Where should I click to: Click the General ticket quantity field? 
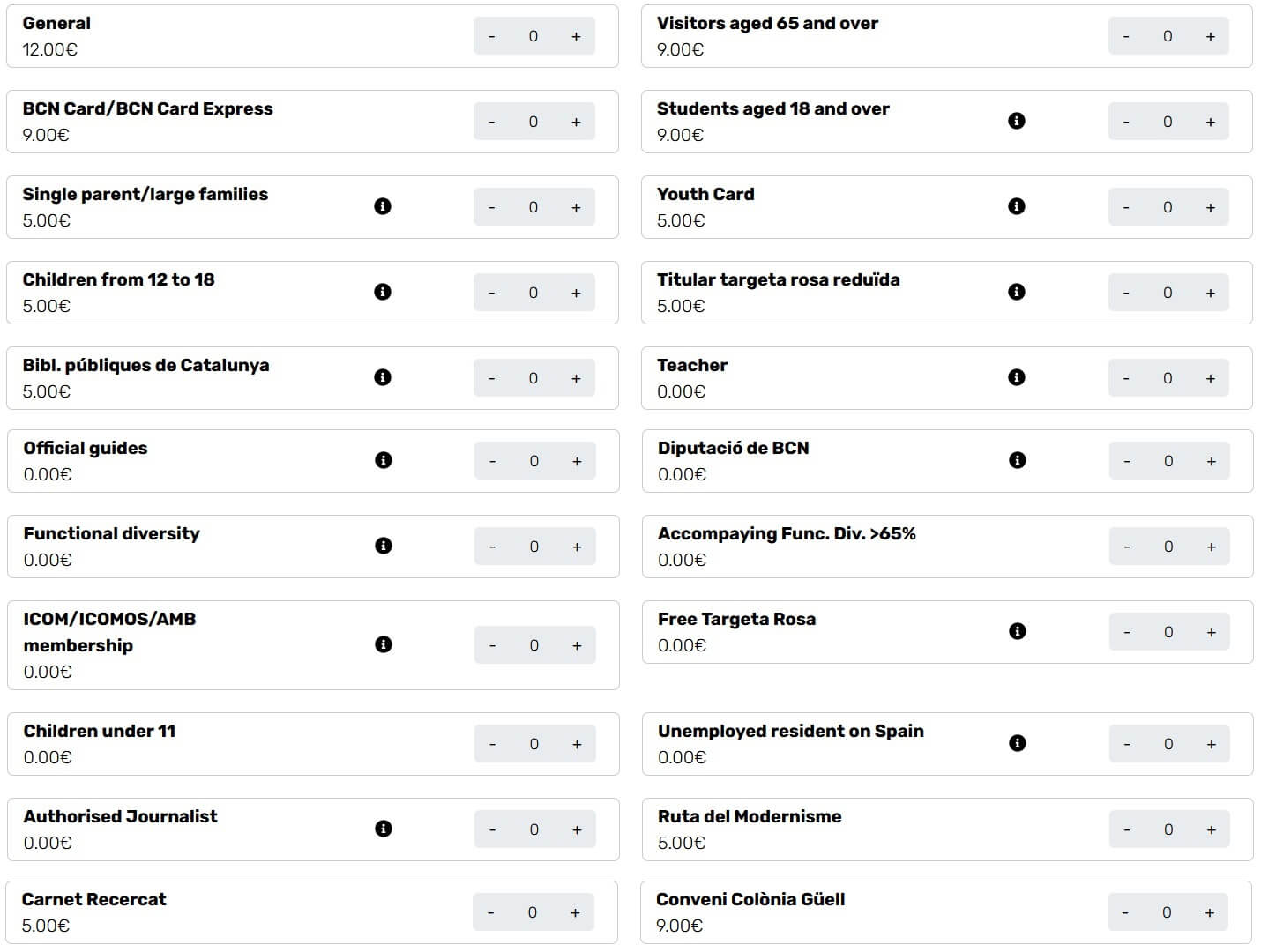[x=533, y=36]
